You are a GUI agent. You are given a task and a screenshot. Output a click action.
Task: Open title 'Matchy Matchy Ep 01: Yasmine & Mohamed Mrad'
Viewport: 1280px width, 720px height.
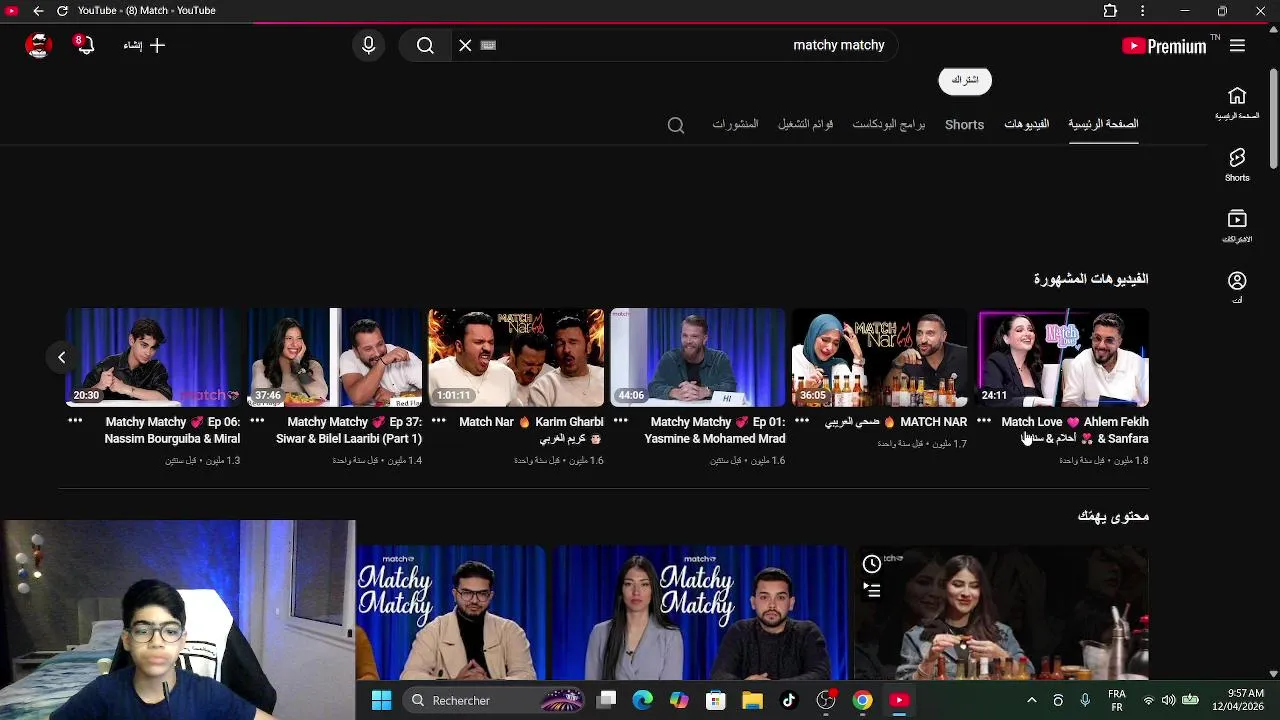pos(715,430)
